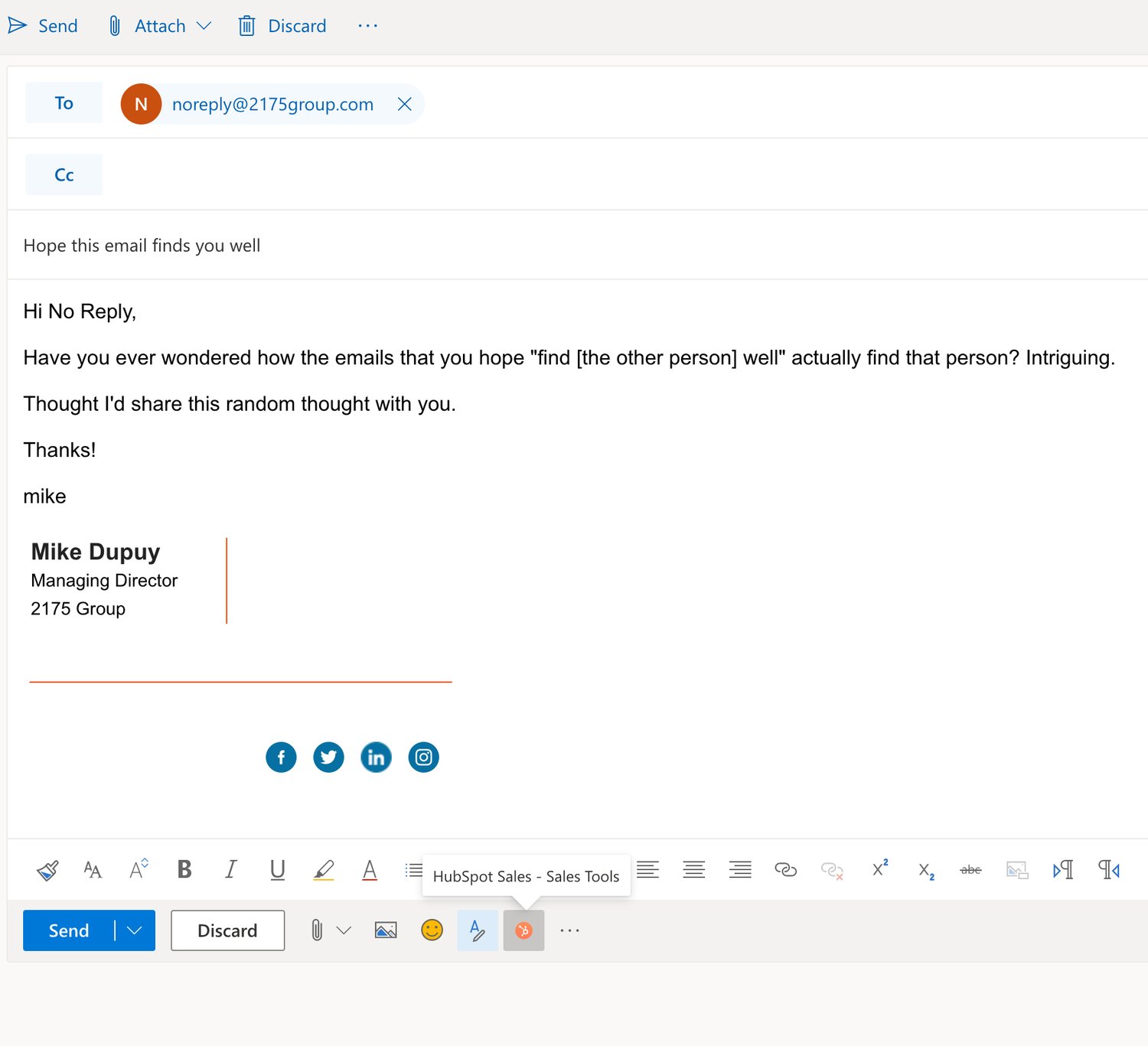Apply superscript formatting

(x=879, y=870)
